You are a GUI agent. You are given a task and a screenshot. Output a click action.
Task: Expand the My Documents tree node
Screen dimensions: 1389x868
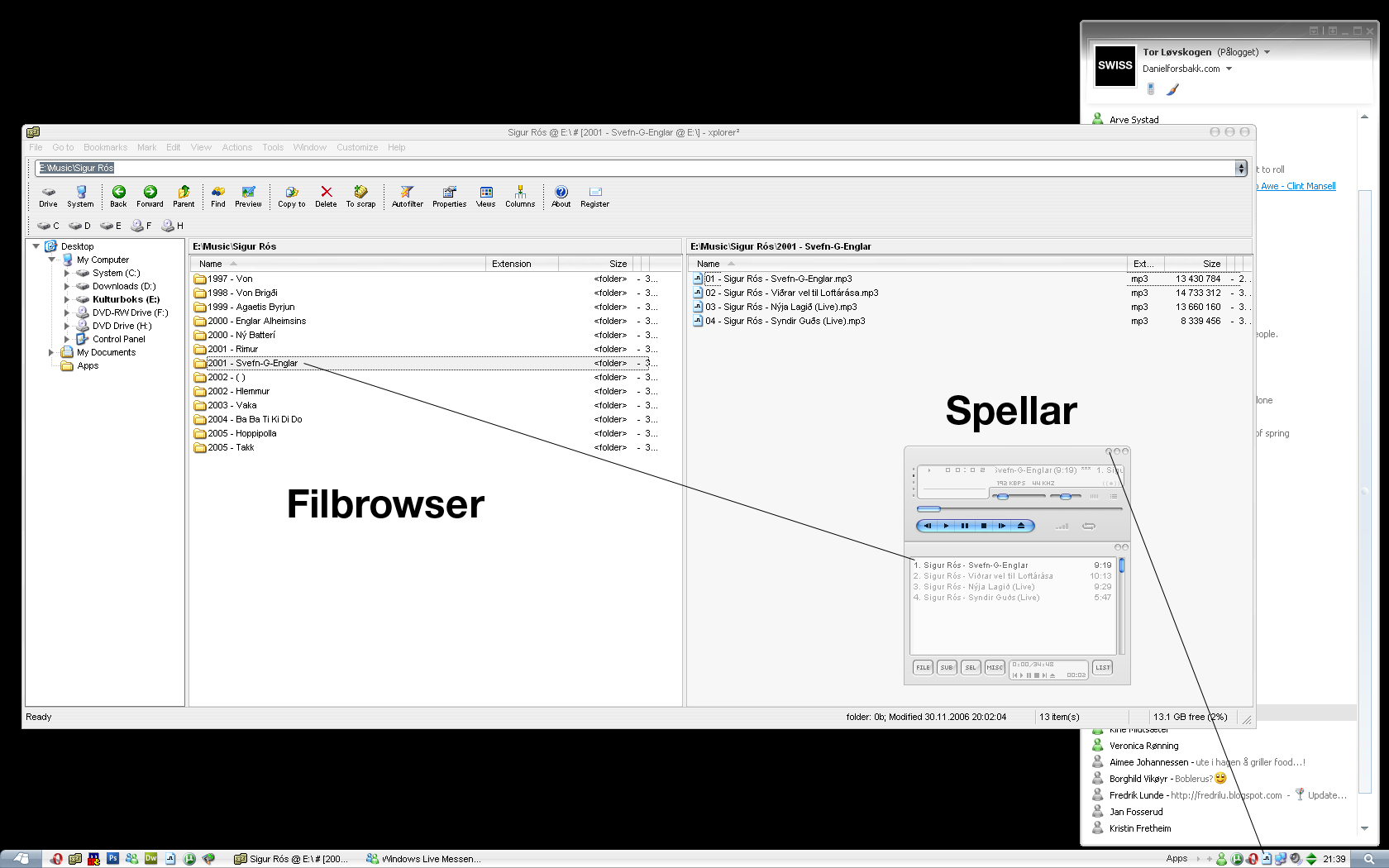pos(51,352)
